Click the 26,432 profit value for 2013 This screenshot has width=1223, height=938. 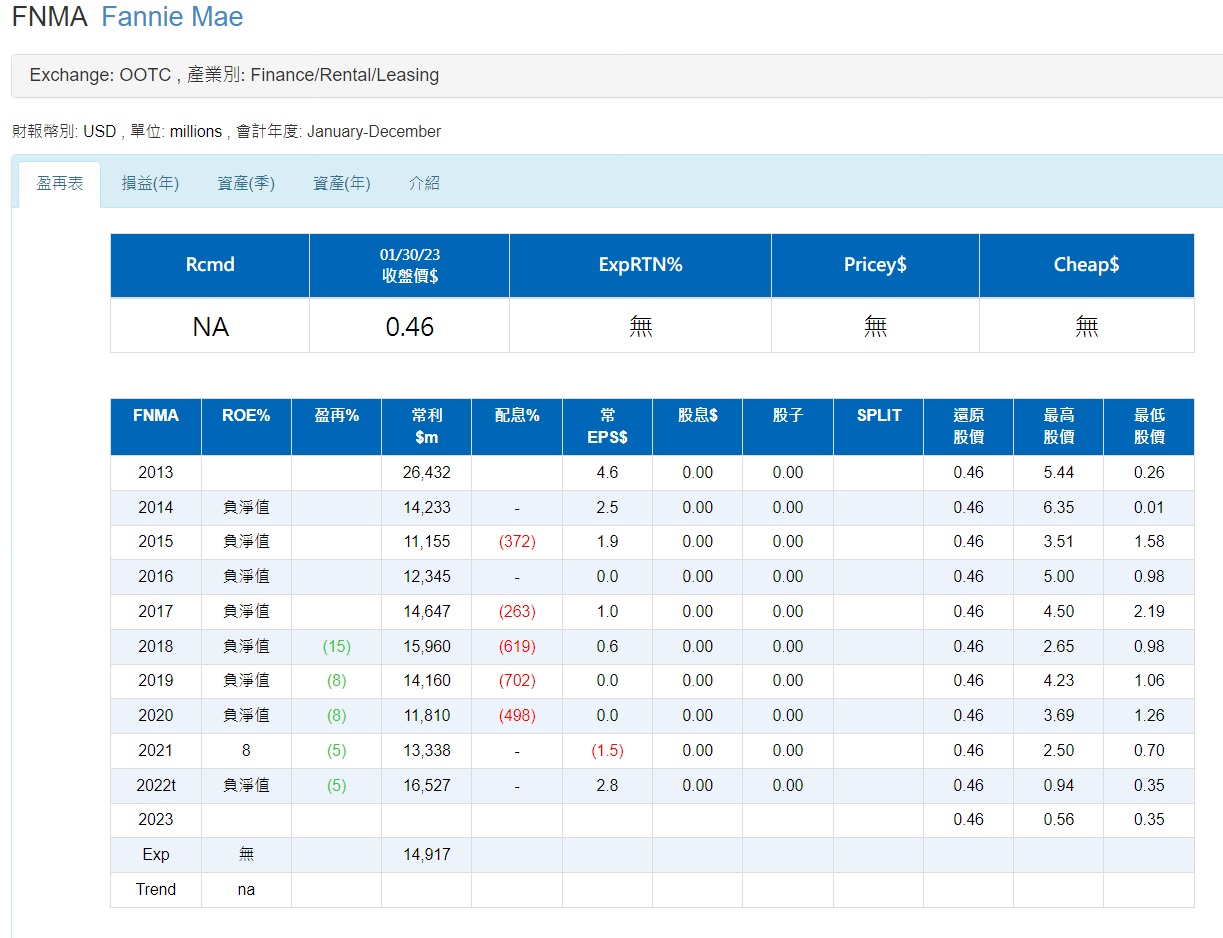coord(427,473)
